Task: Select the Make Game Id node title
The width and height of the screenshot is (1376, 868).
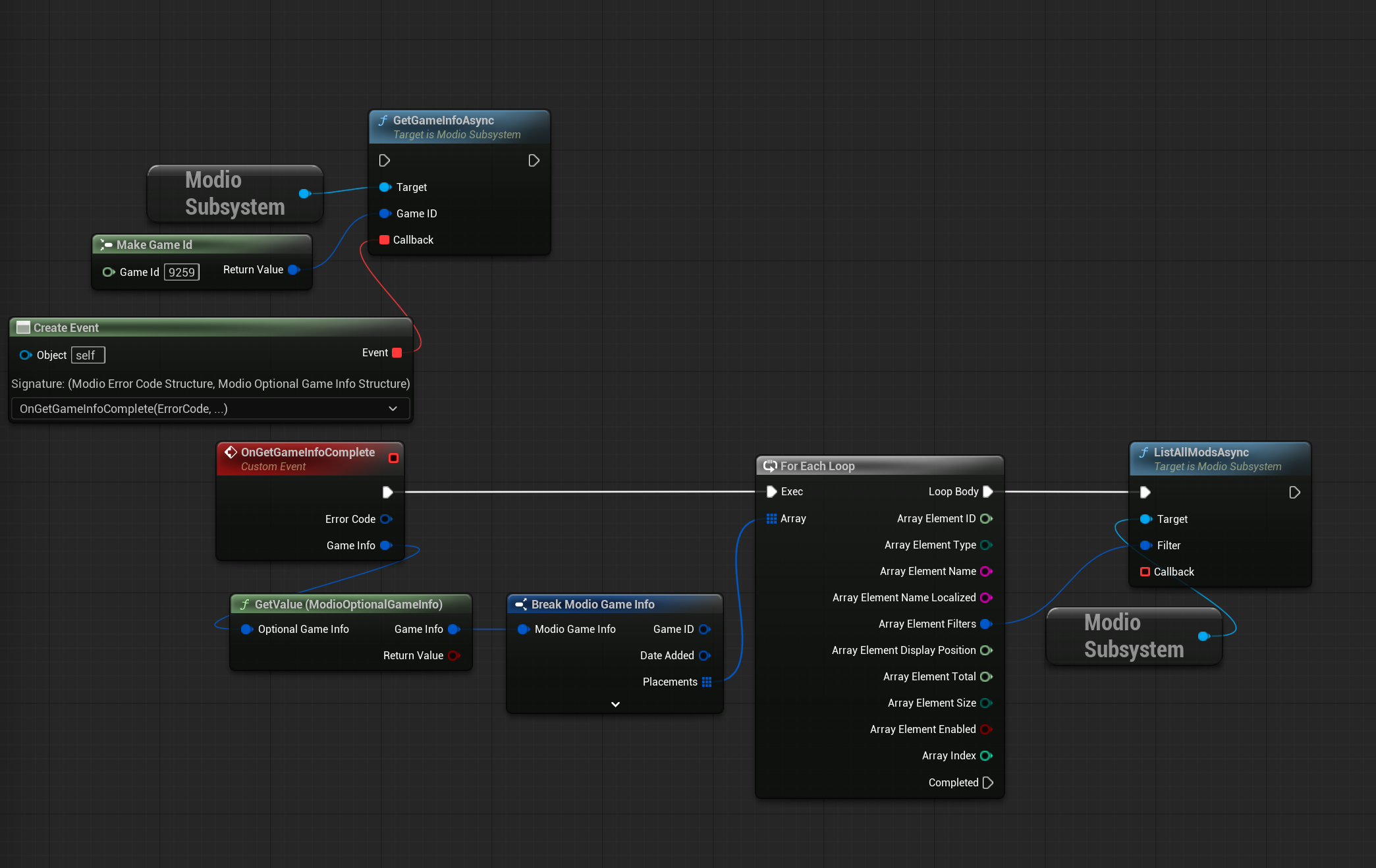Action: [x=154, y=245]
